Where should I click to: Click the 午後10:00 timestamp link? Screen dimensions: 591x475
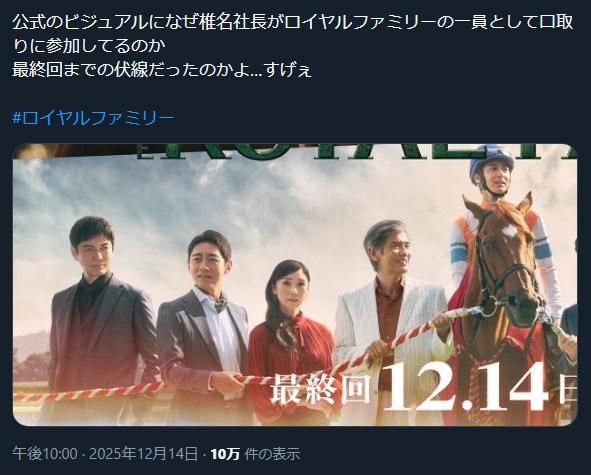45,454
